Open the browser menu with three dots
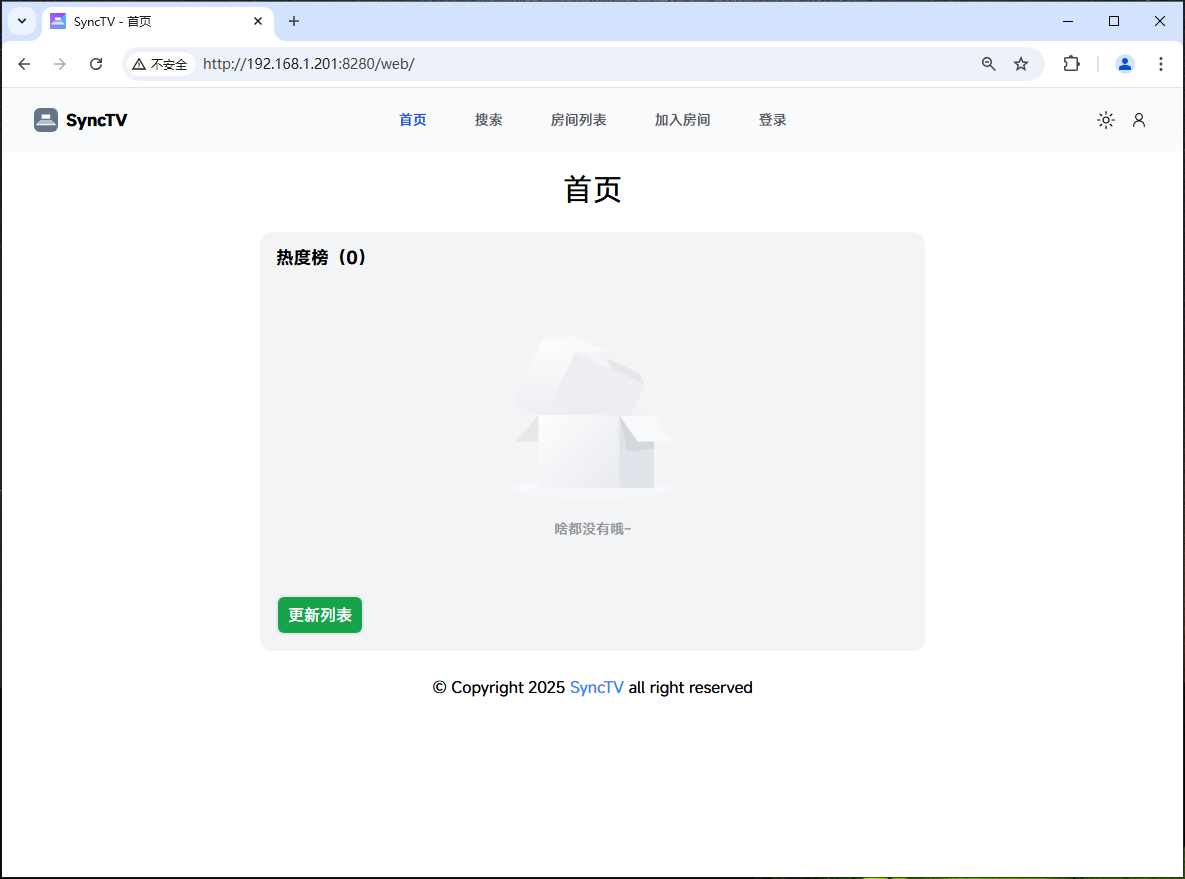The height and width of the screenshot is (879, 1185). (1161, 63)
